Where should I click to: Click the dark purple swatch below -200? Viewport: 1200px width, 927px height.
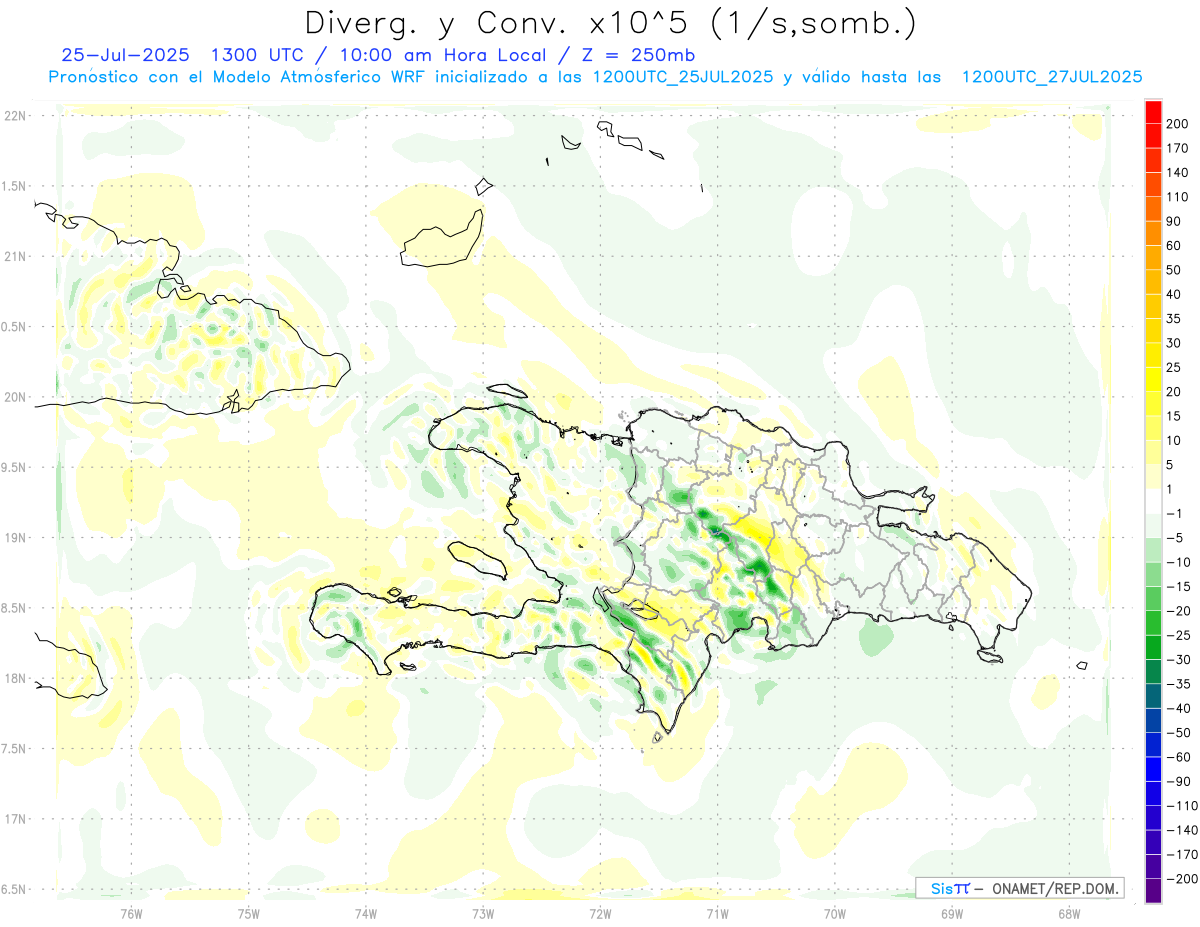tap(1153, 891)
